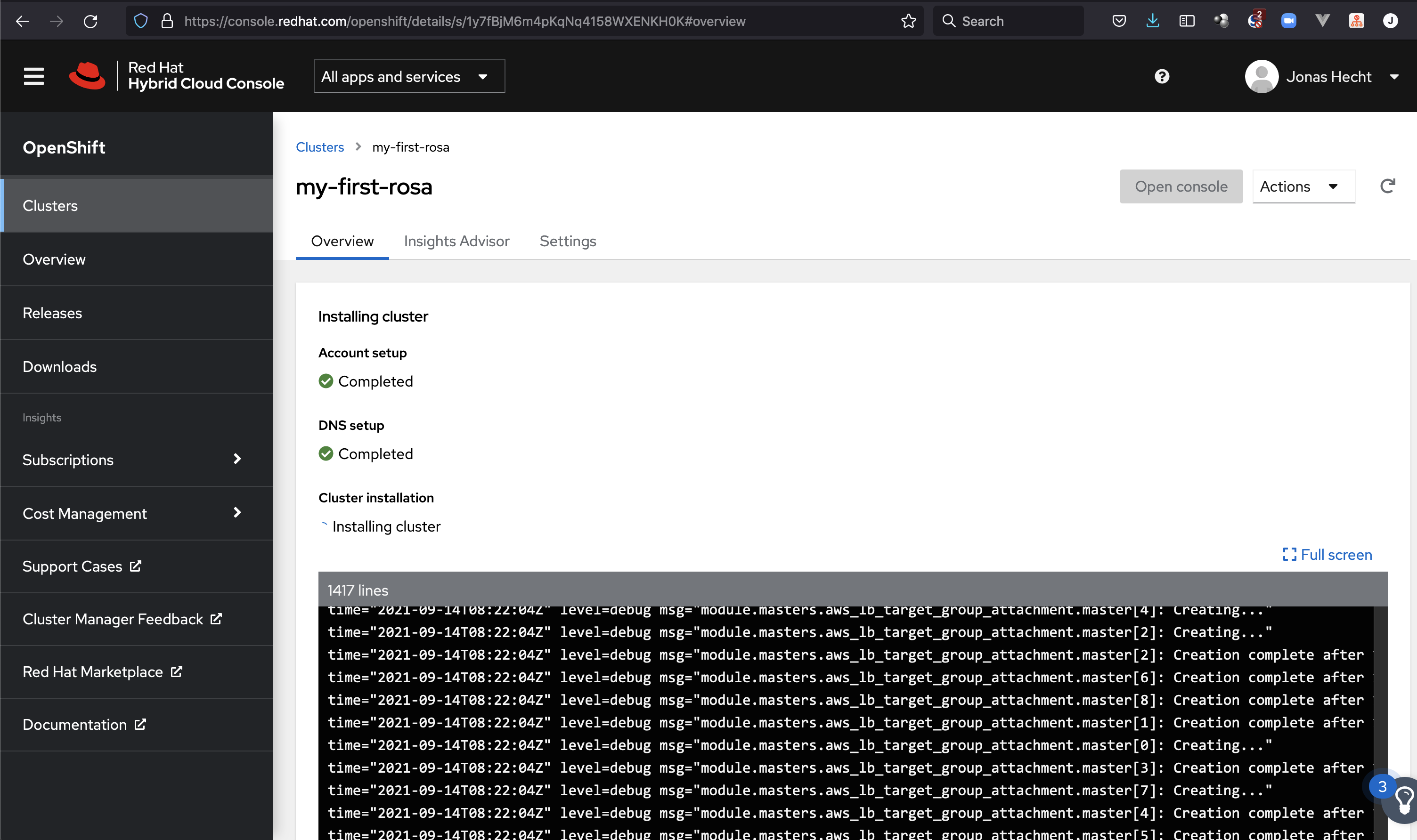1417x840 pixels.
Task: Open the help question mark icon
Action: click(x=1162, y=76)
